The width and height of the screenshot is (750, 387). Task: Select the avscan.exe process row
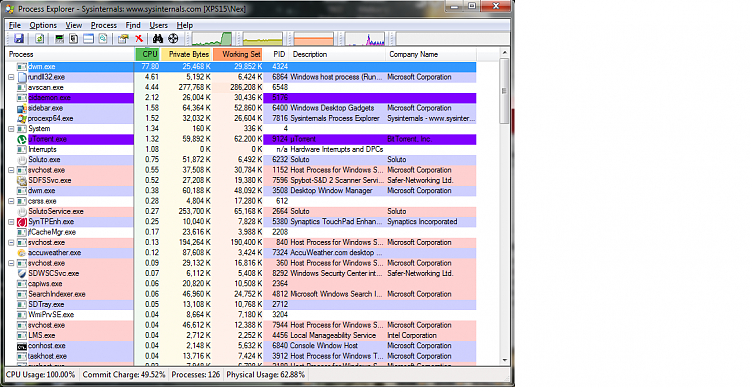point(241,88)
